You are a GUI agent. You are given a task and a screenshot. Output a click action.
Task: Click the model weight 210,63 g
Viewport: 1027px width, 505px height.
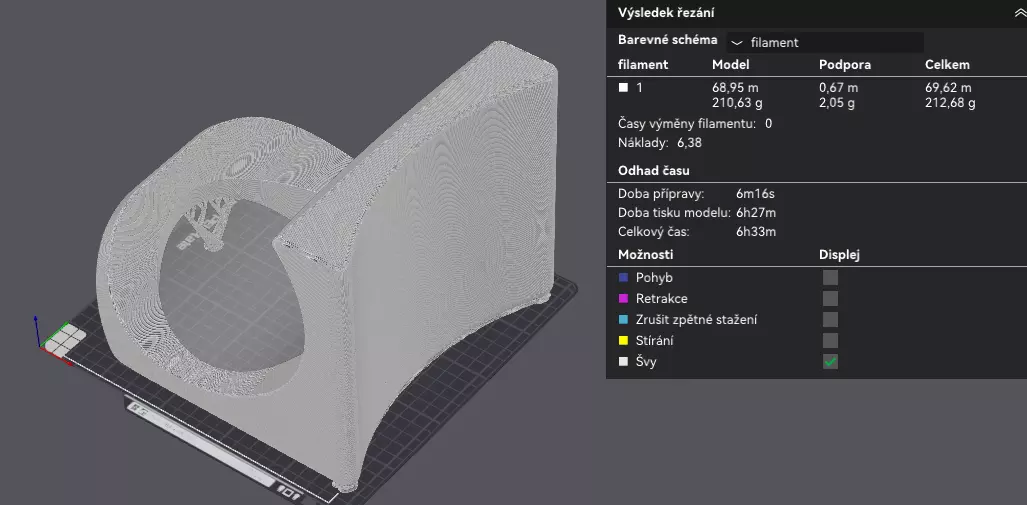click(737, 103)
